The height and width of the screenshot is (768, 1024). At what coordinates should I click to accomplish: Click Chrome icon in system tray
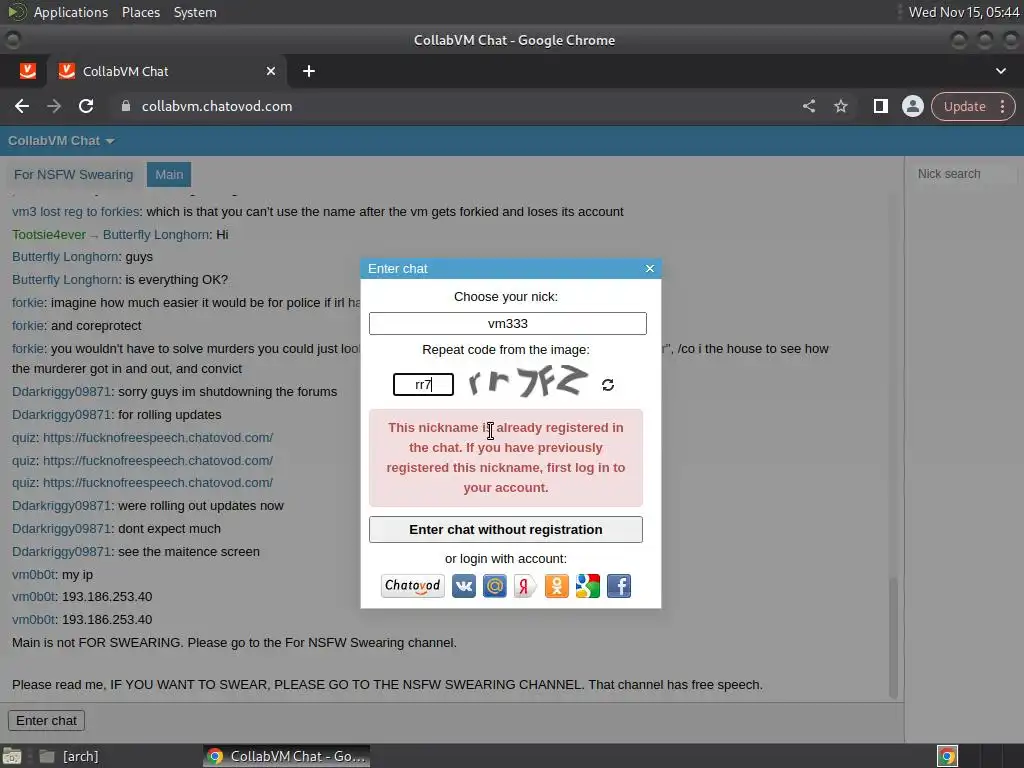point(947,756)
